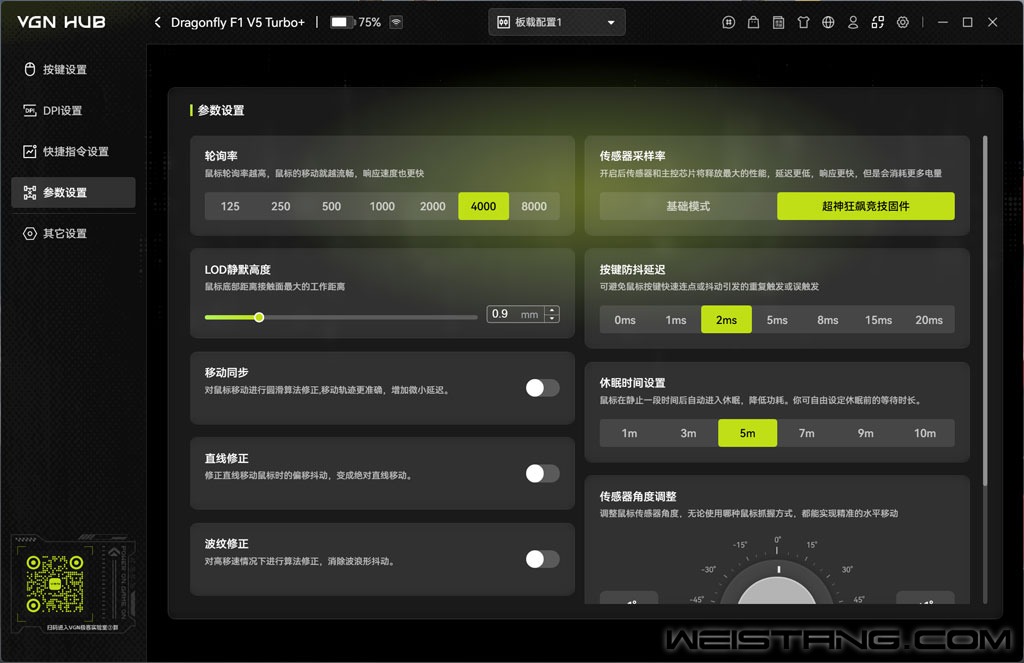Select the 参数设置 sidebar item
The image size is (1024, 663).
tap(73, 193)
